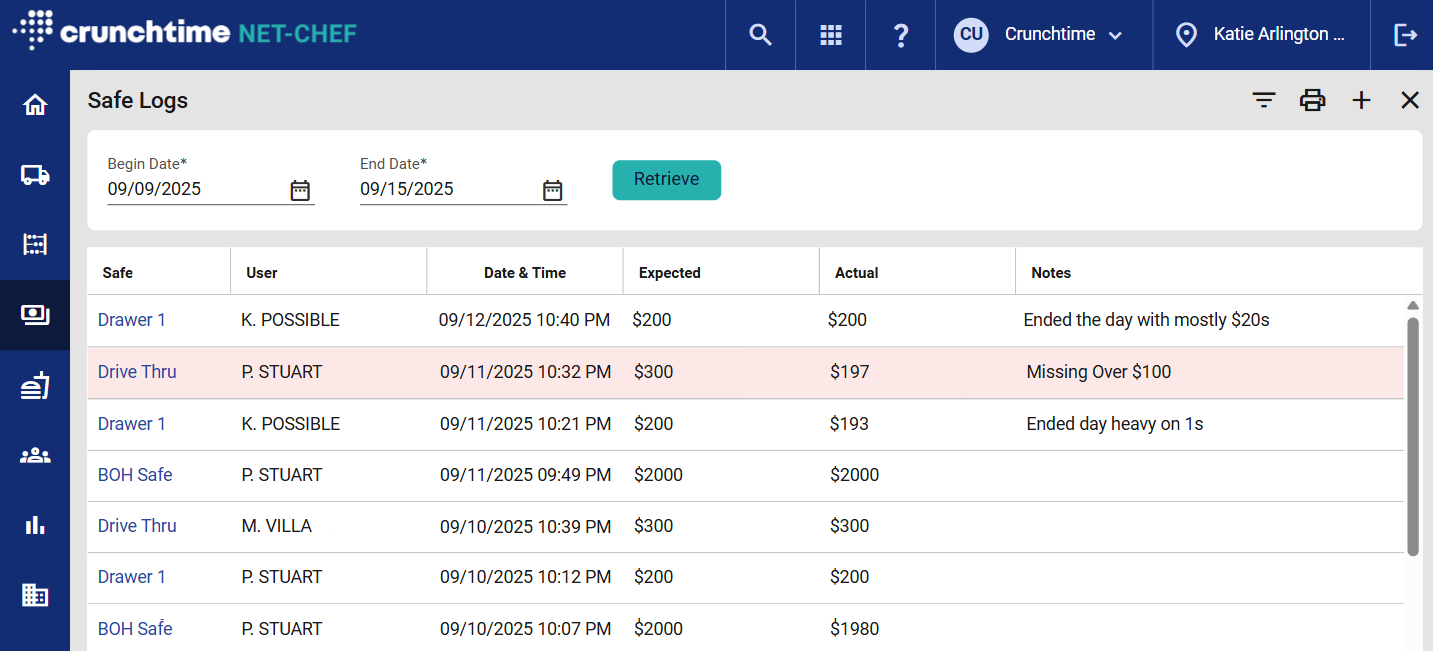Viewport: 1433px width, 651px height.
Task: Open the apps grid icon in the header
Action: click(x=830, y=34)
